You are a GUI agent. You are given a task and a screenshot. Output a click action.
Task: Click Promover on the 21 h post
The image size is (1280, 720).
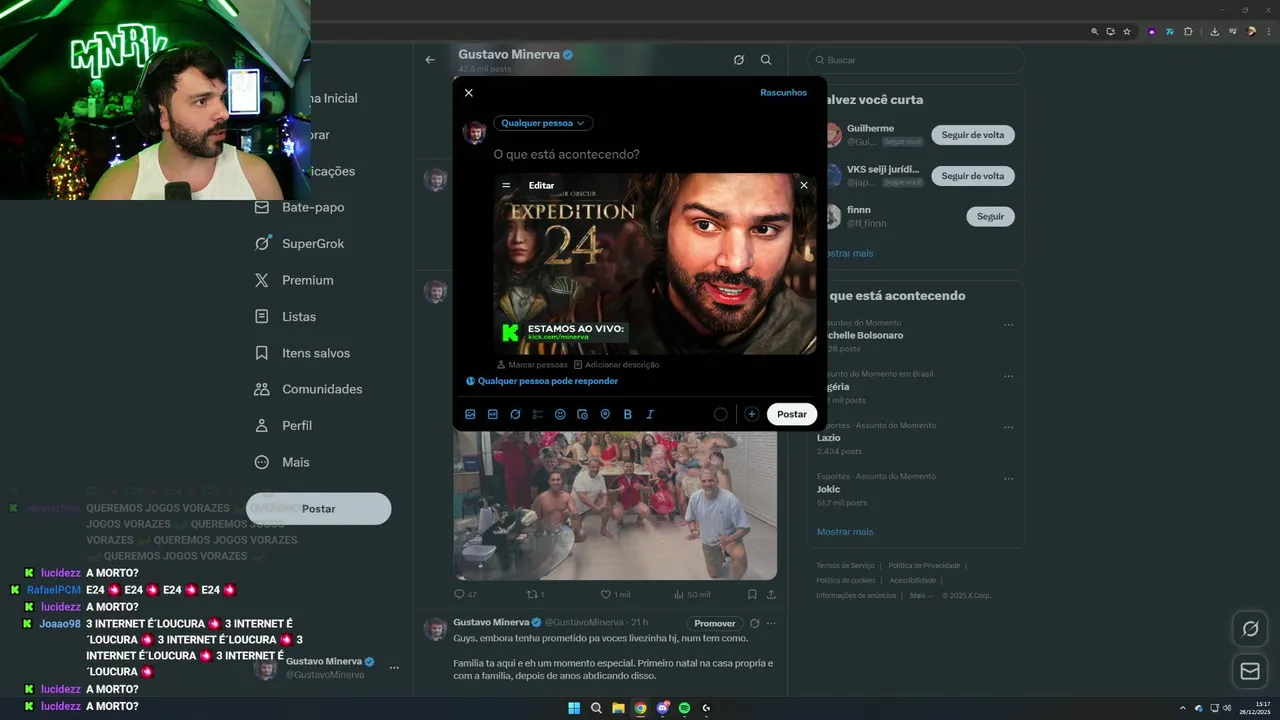[715, 623]
